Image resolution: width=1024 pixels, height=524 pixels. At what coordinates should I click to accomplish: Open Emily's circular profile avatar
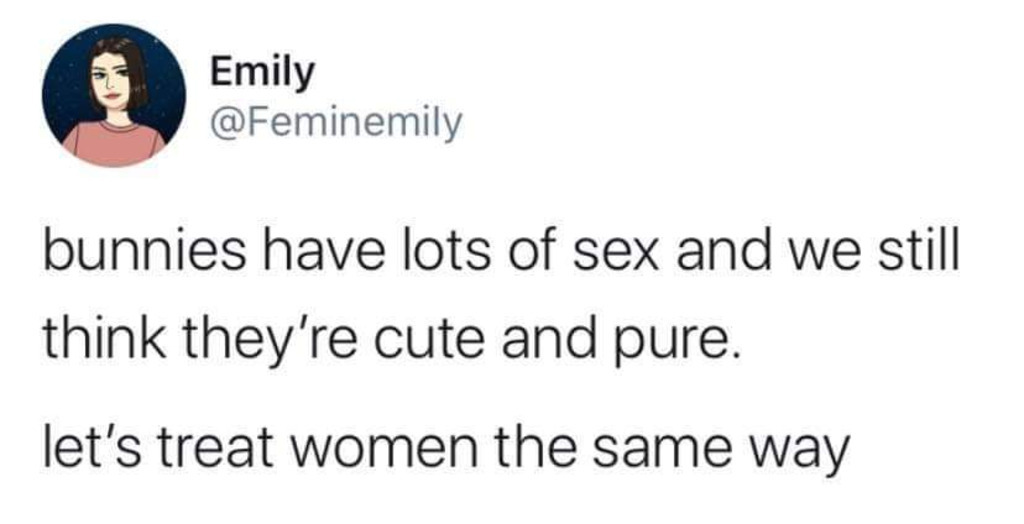click(114, 95)
